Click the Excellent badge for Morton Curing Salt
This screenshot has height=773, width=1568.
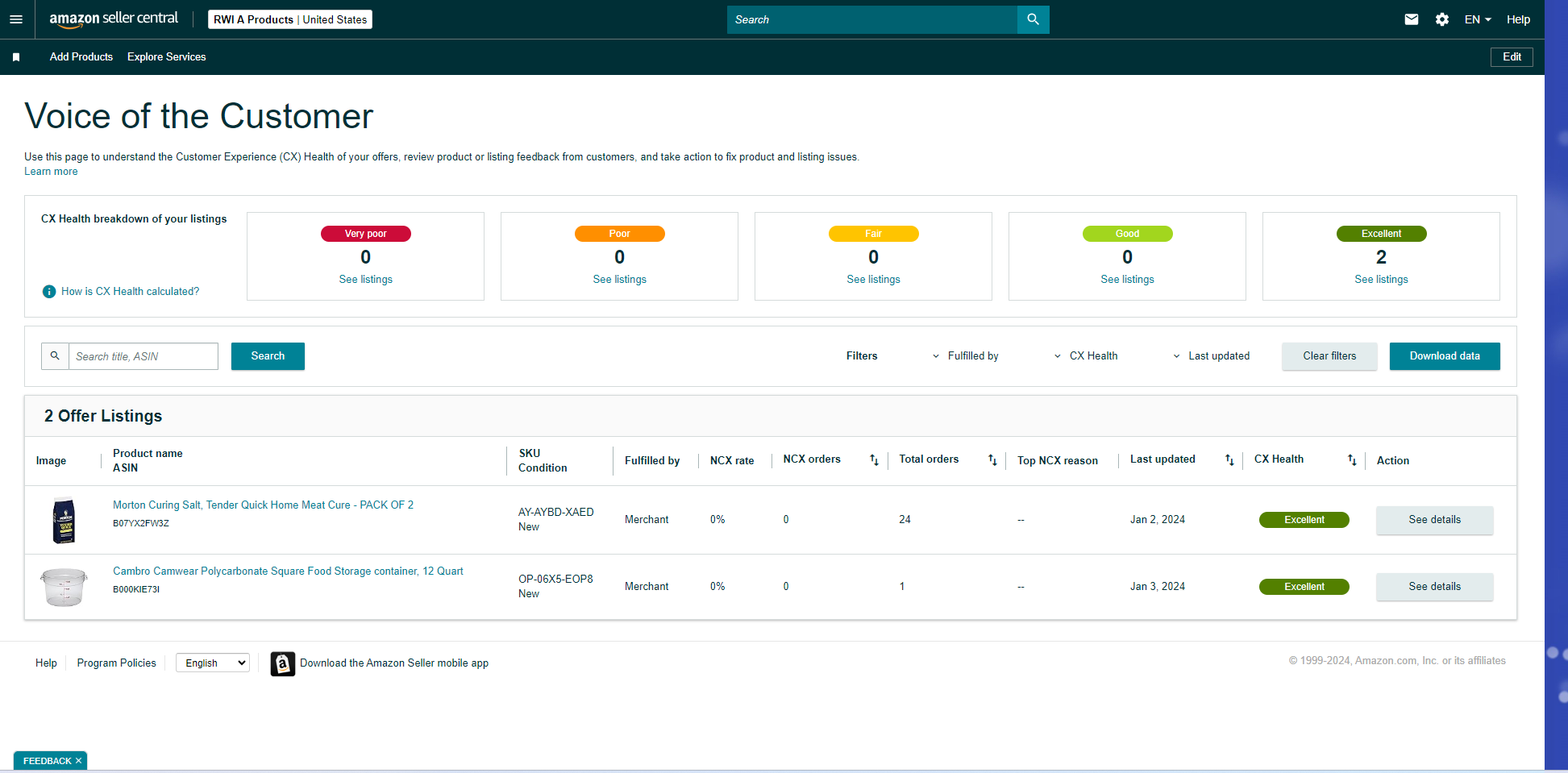[x=1304, y=520]
